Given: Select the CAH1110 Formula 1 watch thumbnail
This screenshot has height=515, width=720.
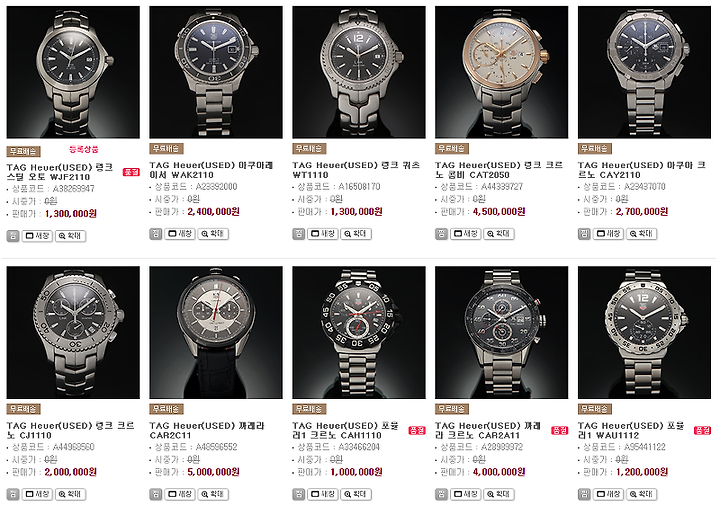Looking at the screenshot, I should point(359,332).
